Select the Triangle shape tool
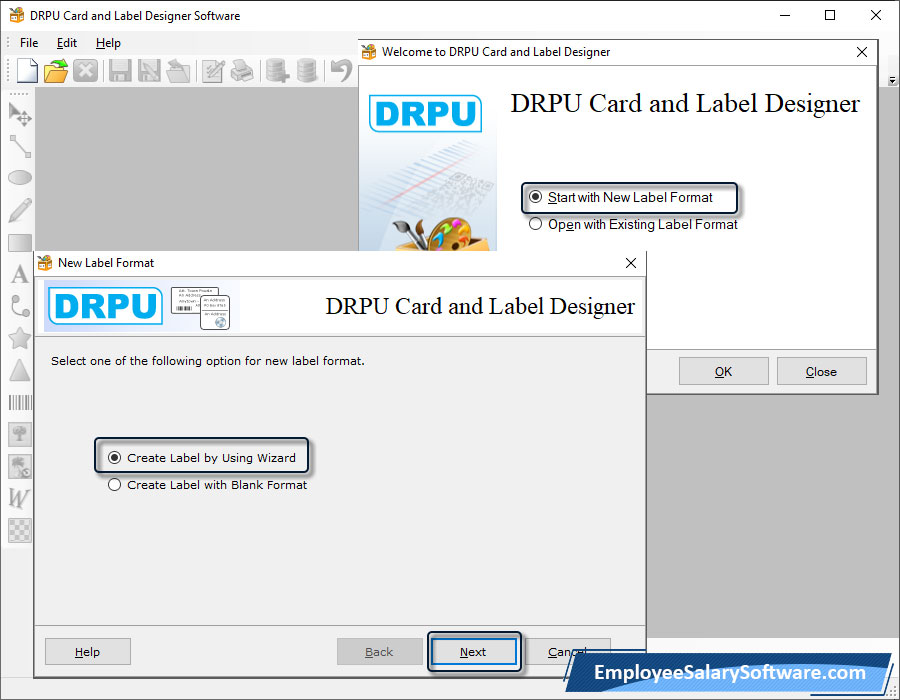The width and height of the screenshot is (900, 700). click(x=20, y=370)
